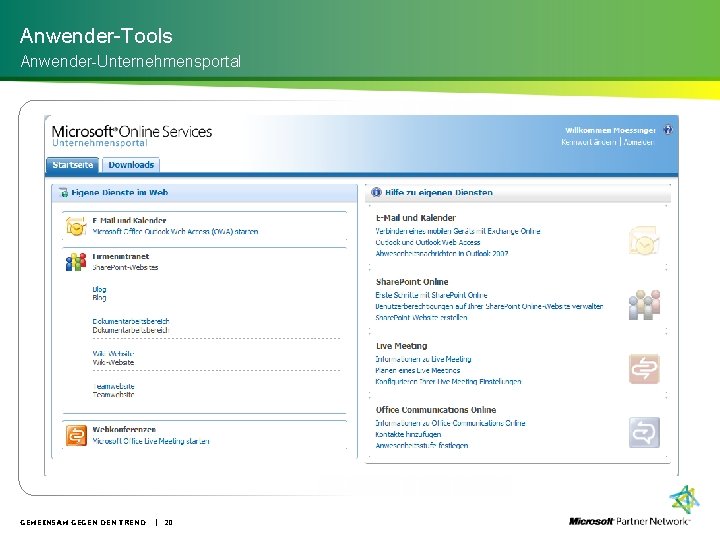
Task: Open help on connecting a mobile device with Exchange Online
Action: tap(458, 231)
